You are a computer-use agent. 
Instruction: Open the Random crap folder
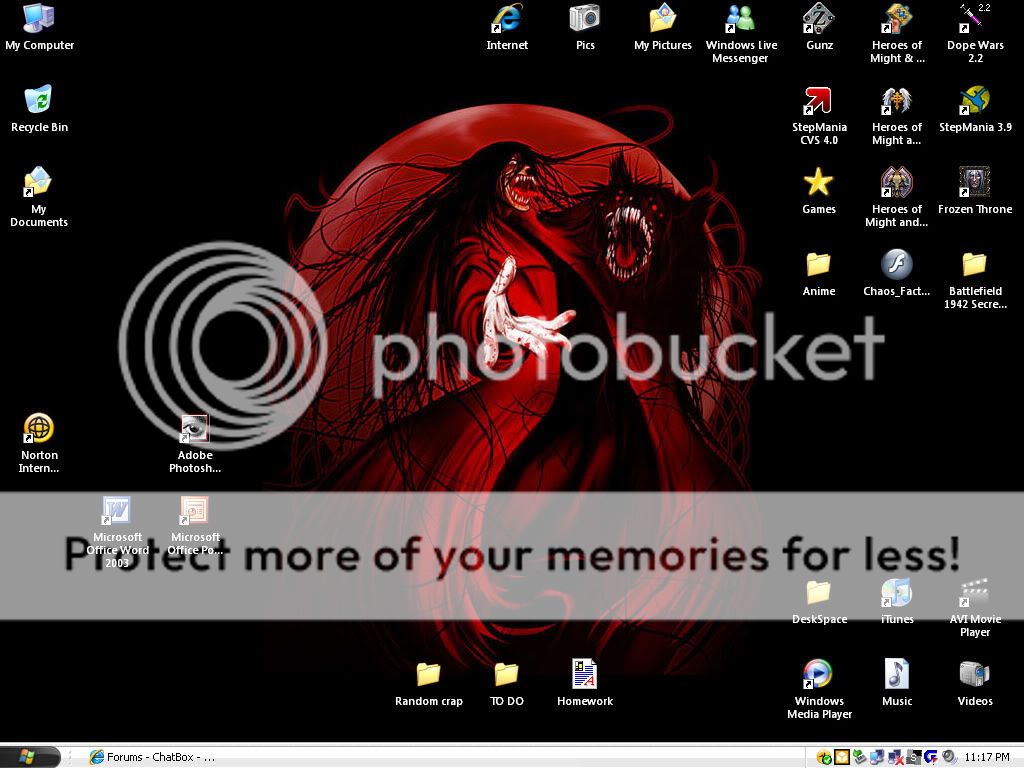coord(429,675)
